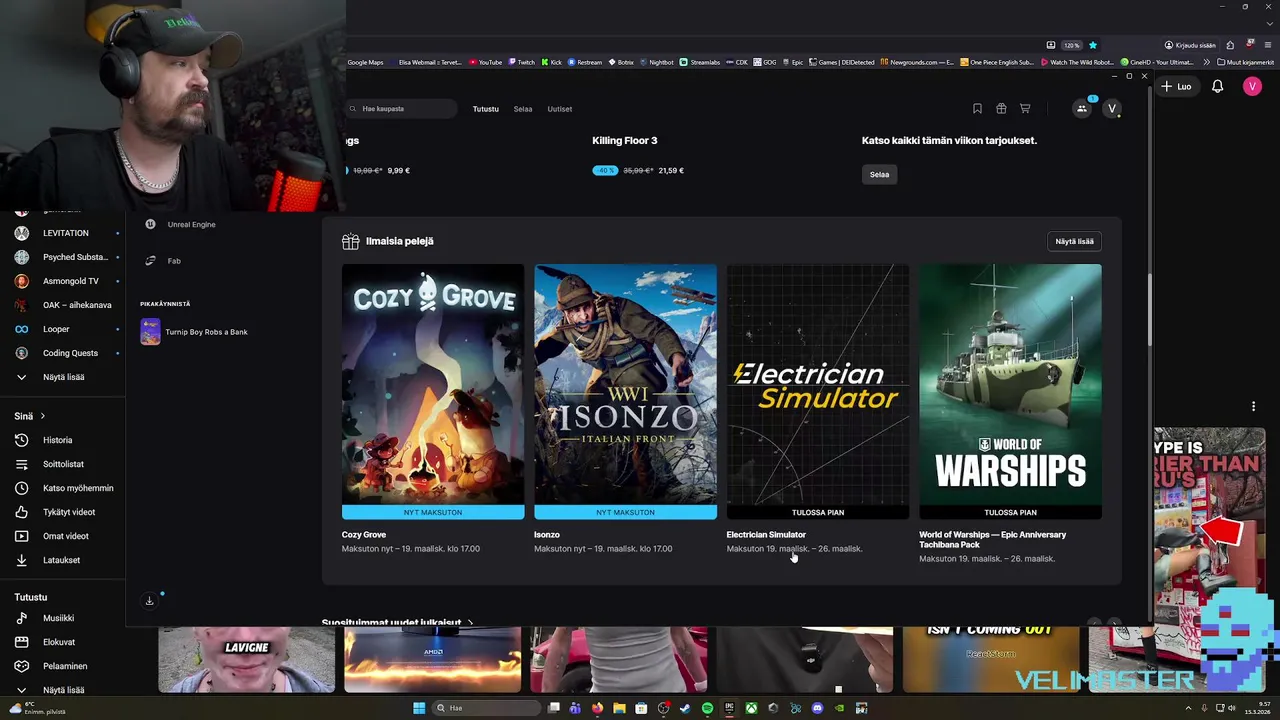
Task: Click the Näytä lisää button for free games
Action: 1074,241
